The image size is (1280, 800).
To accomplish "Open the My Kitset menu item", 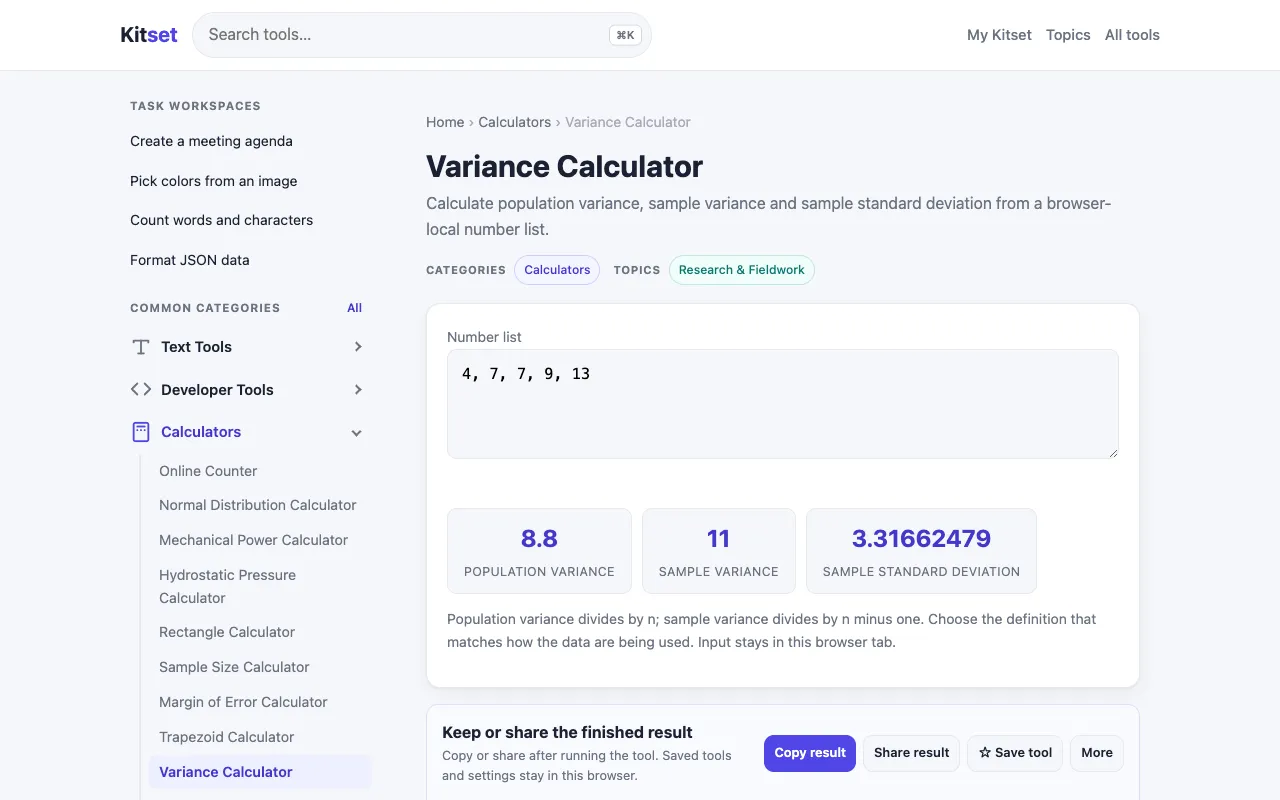I will pyautogui.click(x=999, y=35).
